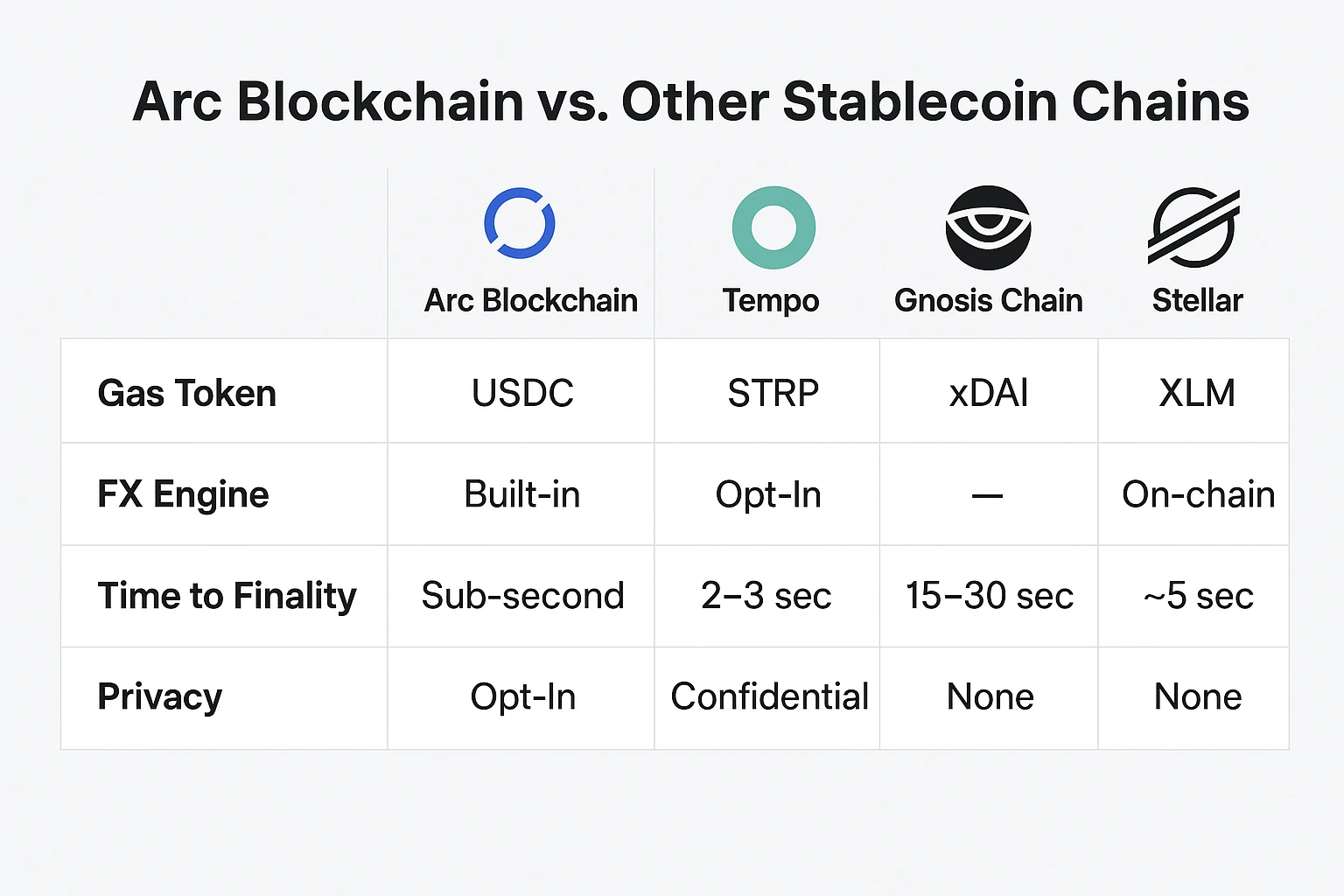Click the xDAI gas token cell
The height and width of the screenshot is (896, 1344).
(989, 393)
